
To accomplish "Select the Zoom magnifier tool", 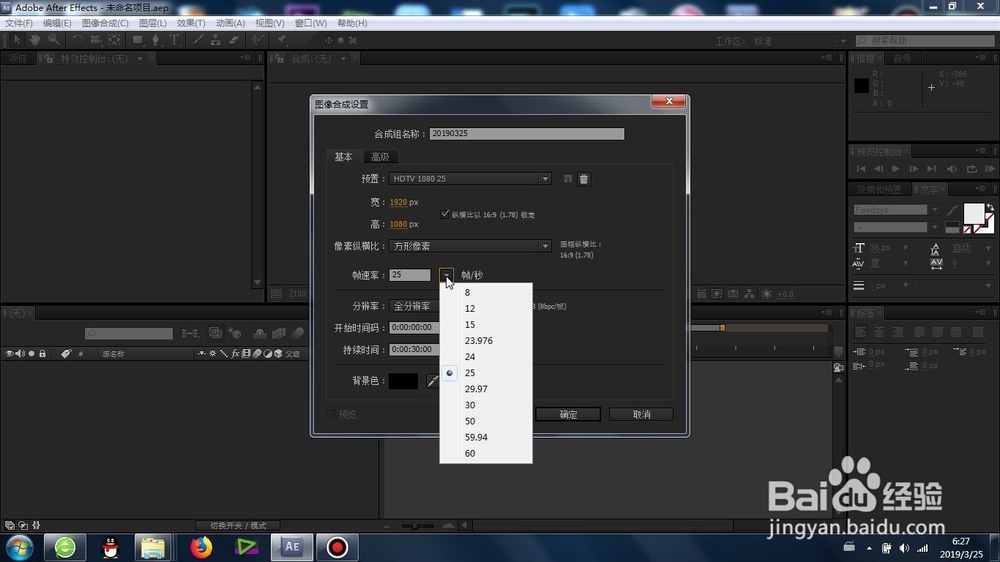I will point(54,40).
